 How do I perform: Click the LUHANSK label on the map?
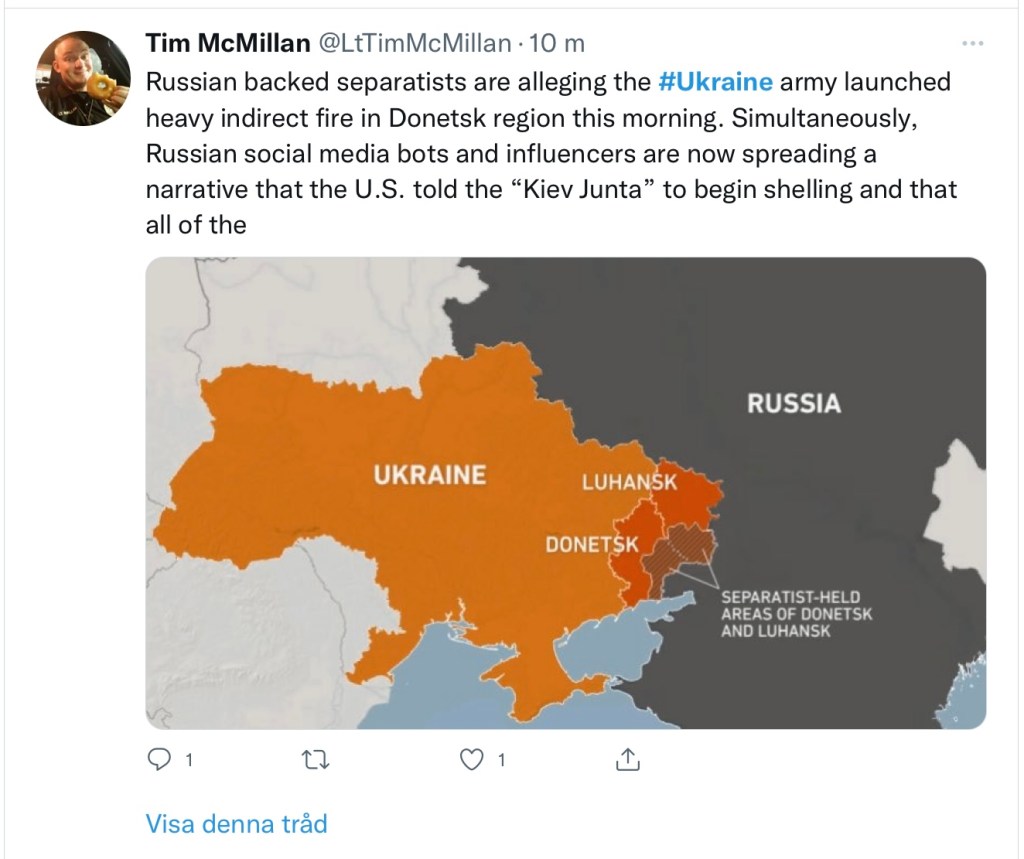pyautogui.click(x=629, y=482)
